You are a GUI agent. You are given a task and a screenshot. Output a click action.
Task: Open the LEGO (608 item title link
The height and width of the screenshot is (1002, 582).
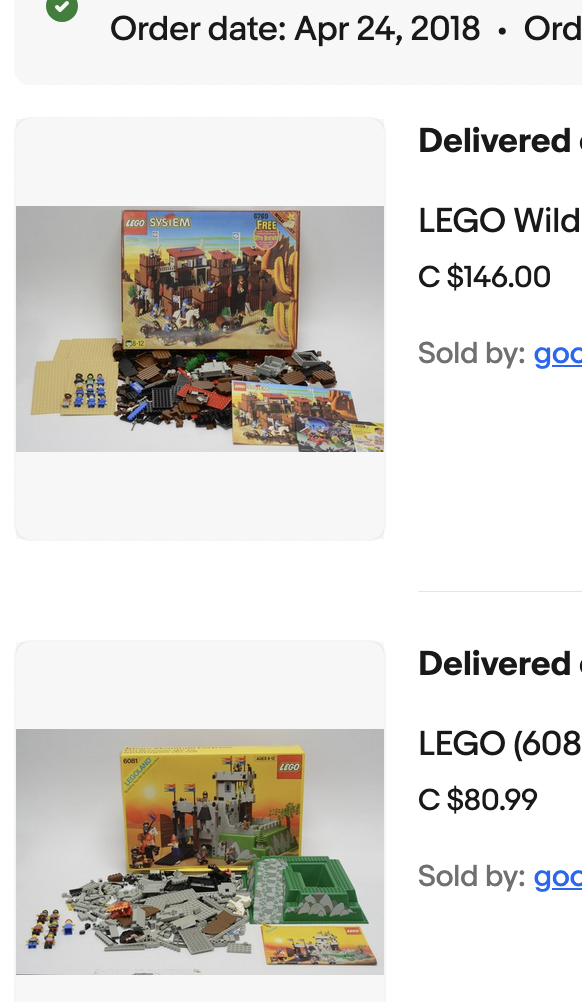500,743
